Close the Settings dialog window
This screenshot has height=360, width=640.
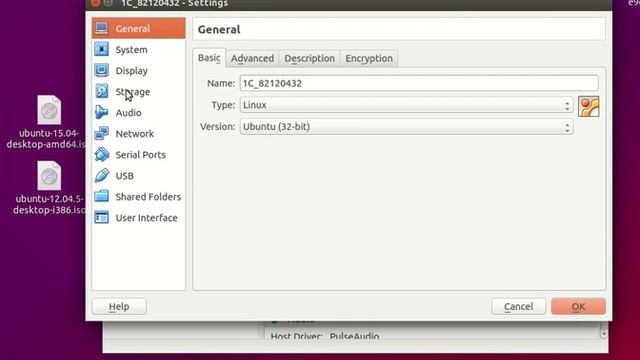[95, 3]
